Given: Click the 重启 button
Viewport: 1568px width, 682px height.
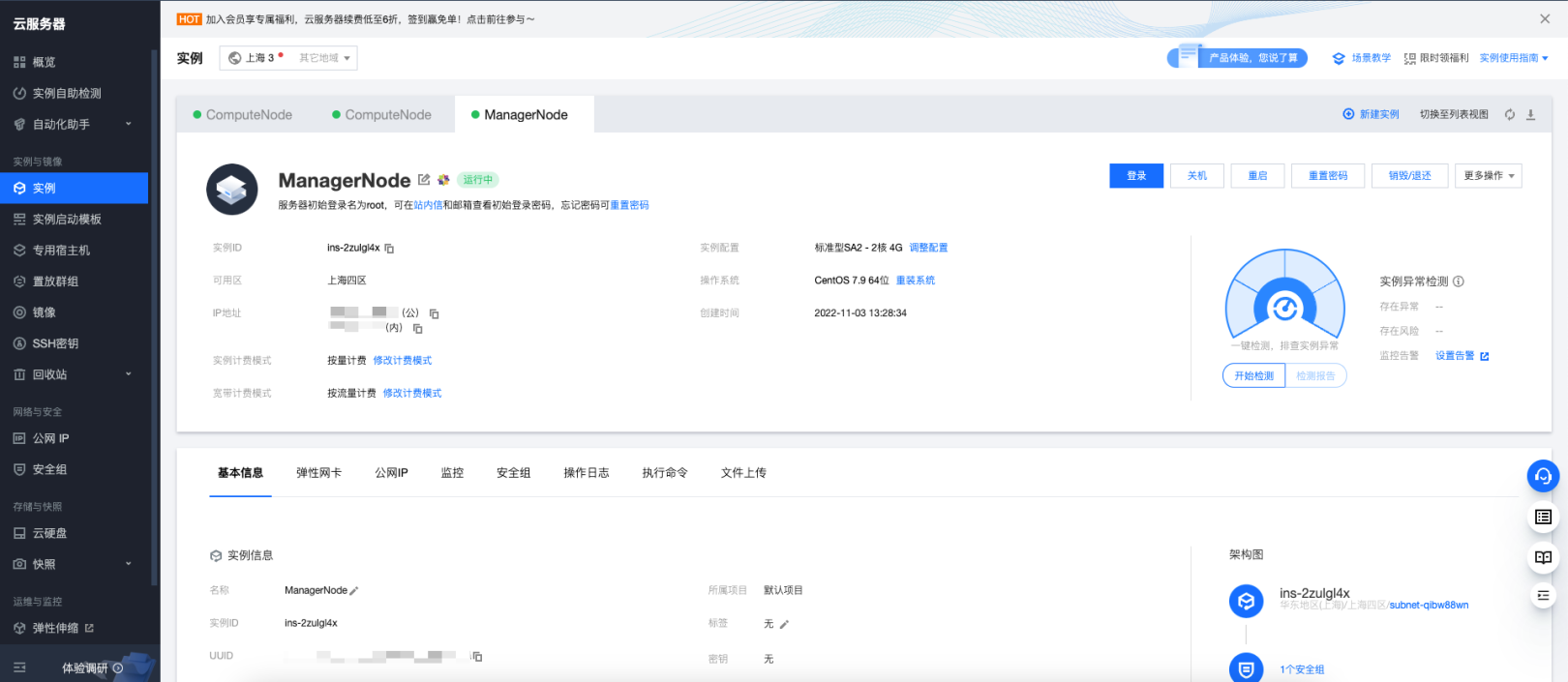Looking at the screenshot, I should coord(1257,175).
